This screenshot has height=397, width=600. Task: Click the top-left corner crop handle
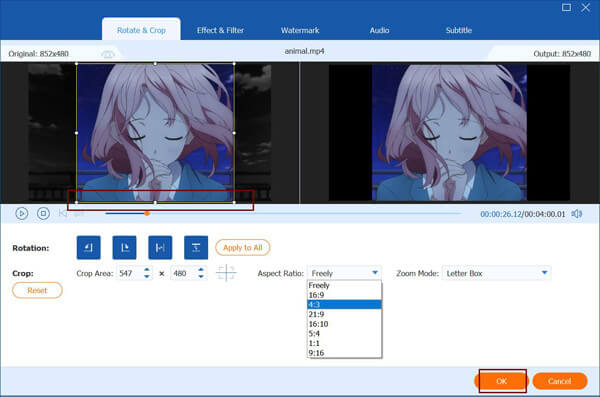tap(77, 64)
